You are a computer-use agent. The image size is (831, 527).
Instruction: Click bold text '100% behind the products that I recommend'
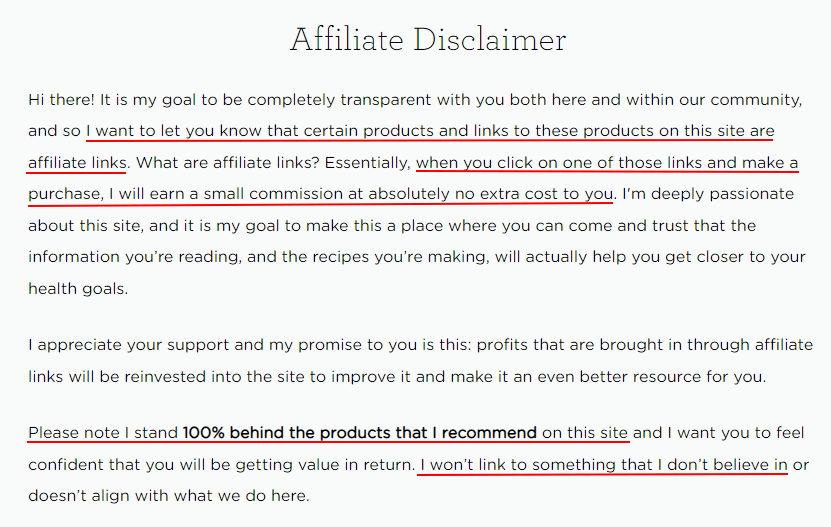pyautogui.click(x=360, y=433)
